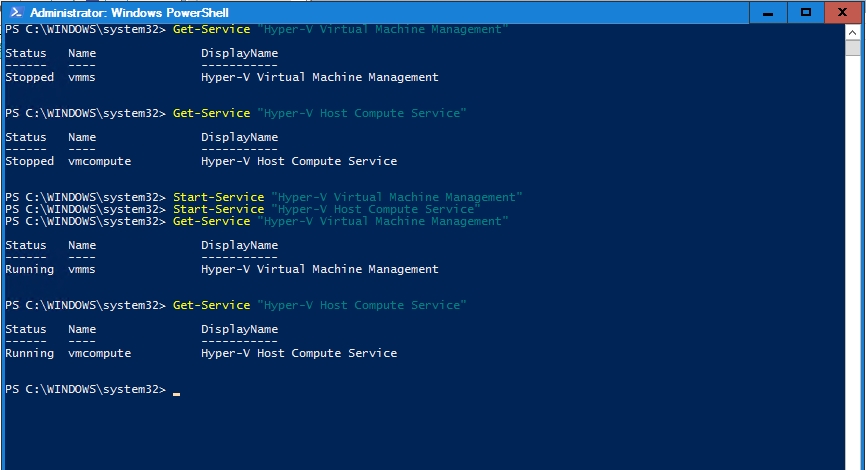
Task: Click the Get-Service Virtual Machine Management command after the Start-Service lines
Action: click(340, 221)
